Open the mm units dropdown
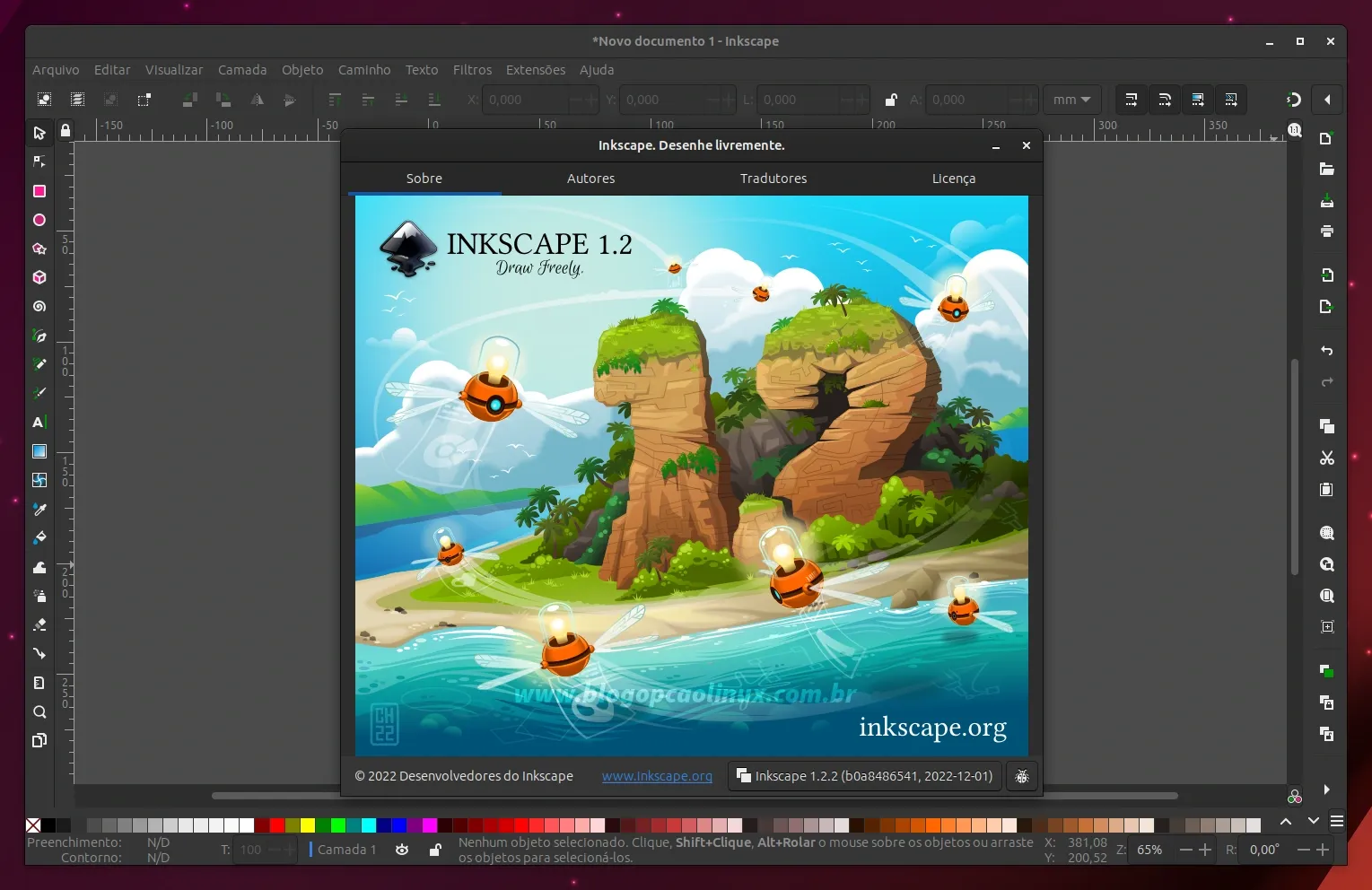Viewport: 1372px width, 890px height. [1071, 100]
